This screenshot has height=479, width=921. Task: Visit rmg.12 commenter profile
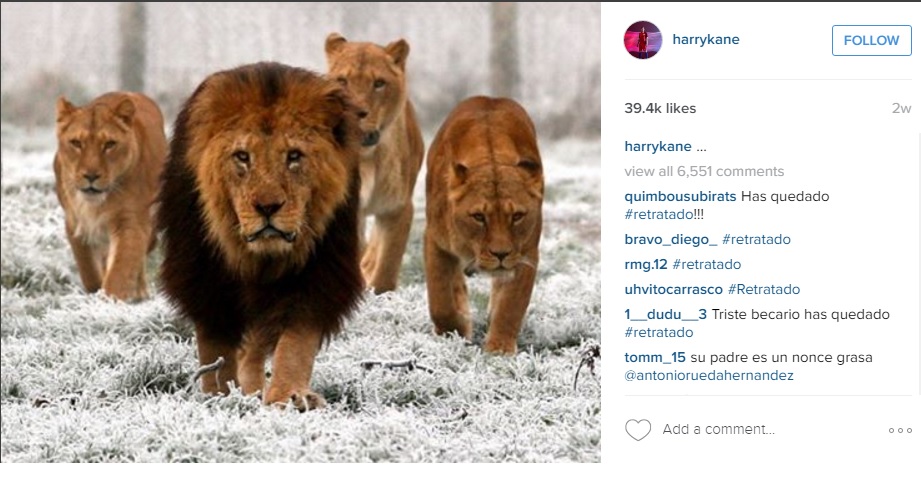pos(646,264)
